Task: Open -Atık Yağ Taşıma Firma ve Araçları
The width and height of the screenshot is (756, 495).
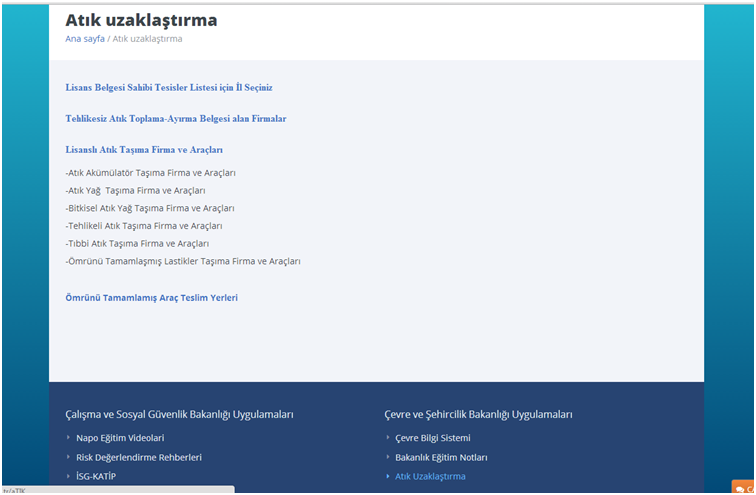Action: click(x=135, y=190)
